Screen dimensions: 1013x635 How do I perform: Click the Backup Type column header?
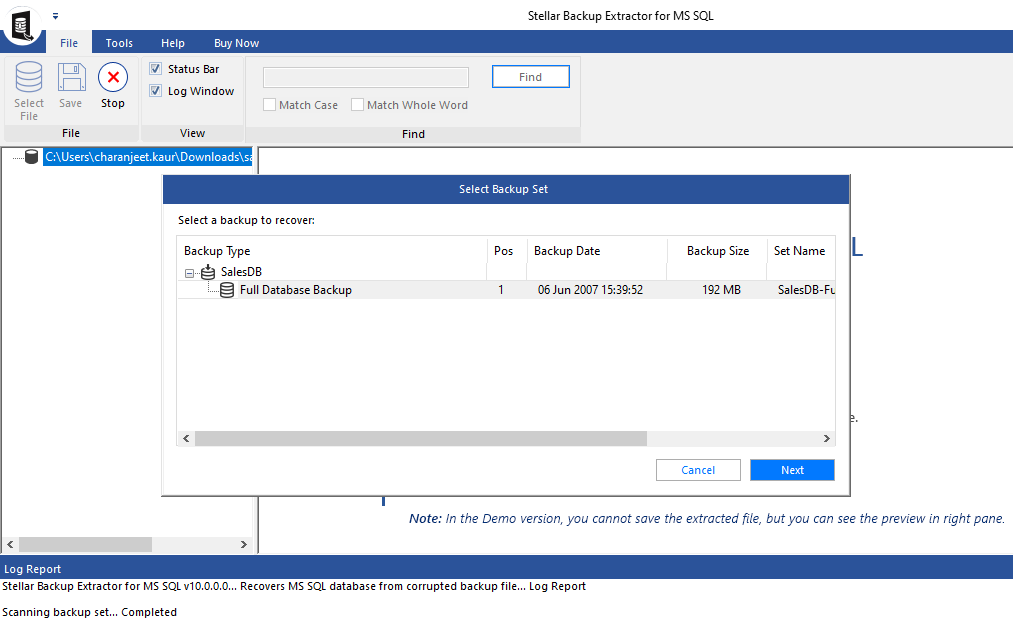[332, 251]
